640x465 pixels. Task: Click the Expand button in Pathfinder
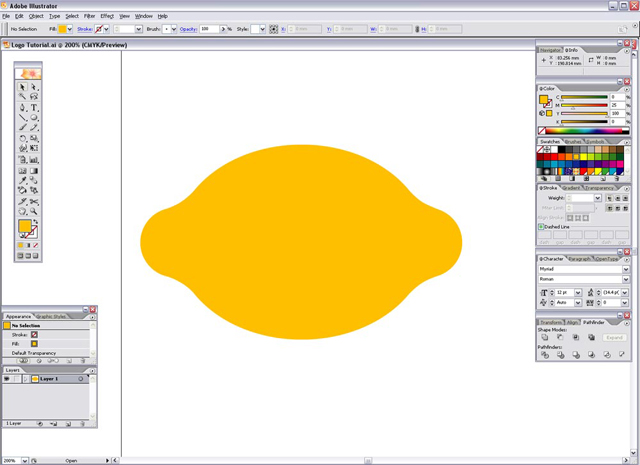coord(614,338)
